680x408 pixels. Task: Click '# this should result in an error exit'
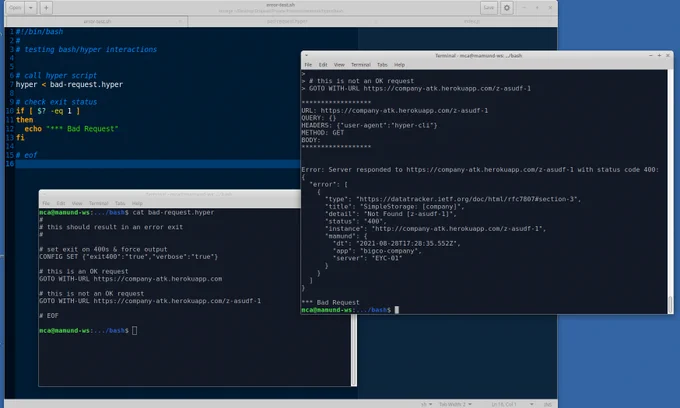(111, 227)
